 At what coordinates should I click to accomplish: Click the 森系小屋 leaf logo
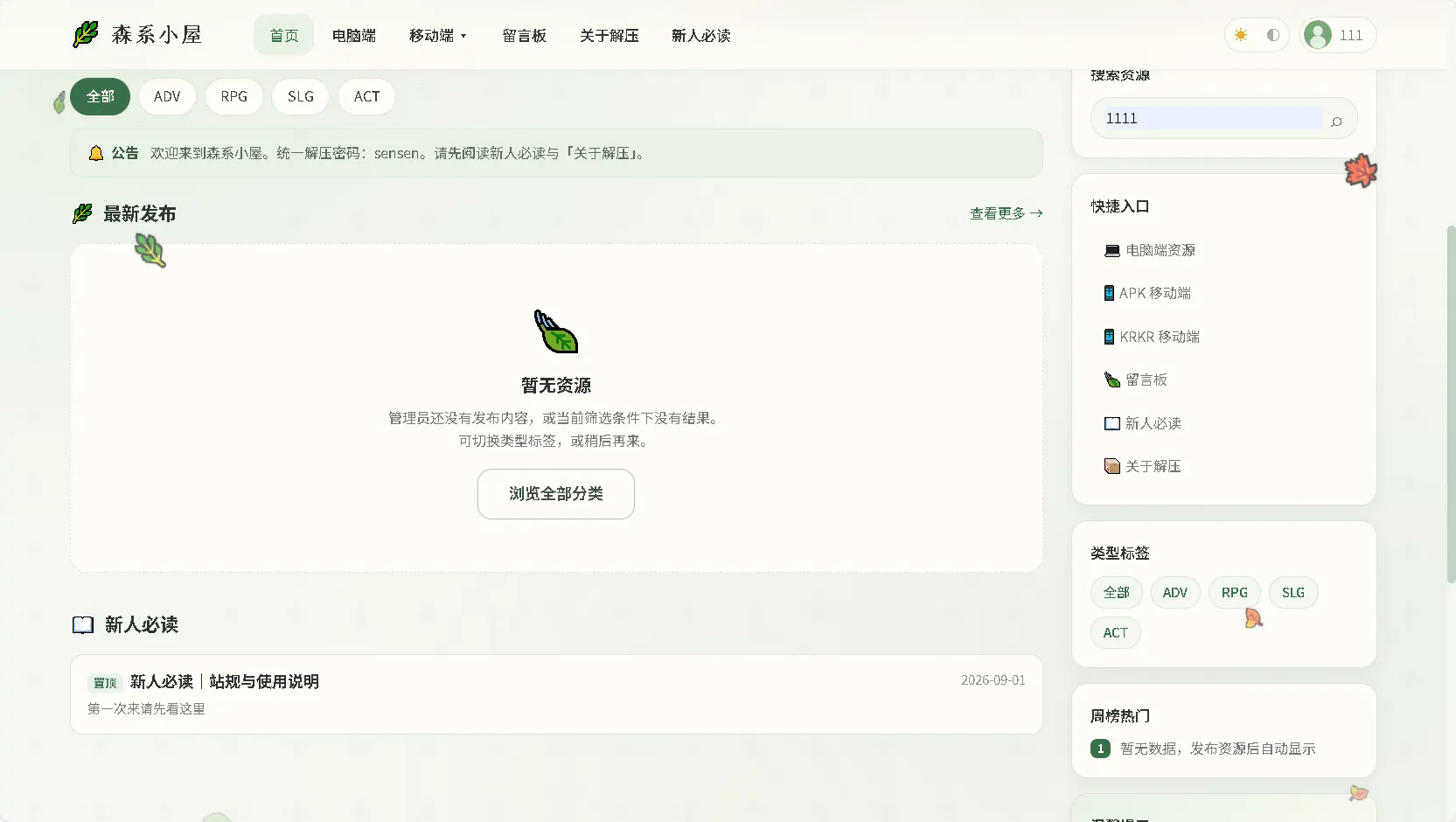point(86,35)
